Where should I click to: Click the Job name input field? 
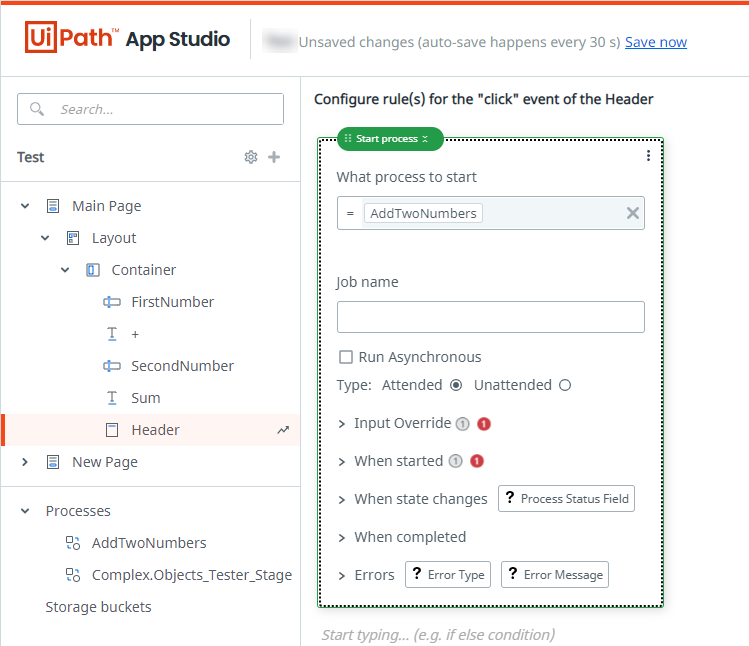[490, 317]
